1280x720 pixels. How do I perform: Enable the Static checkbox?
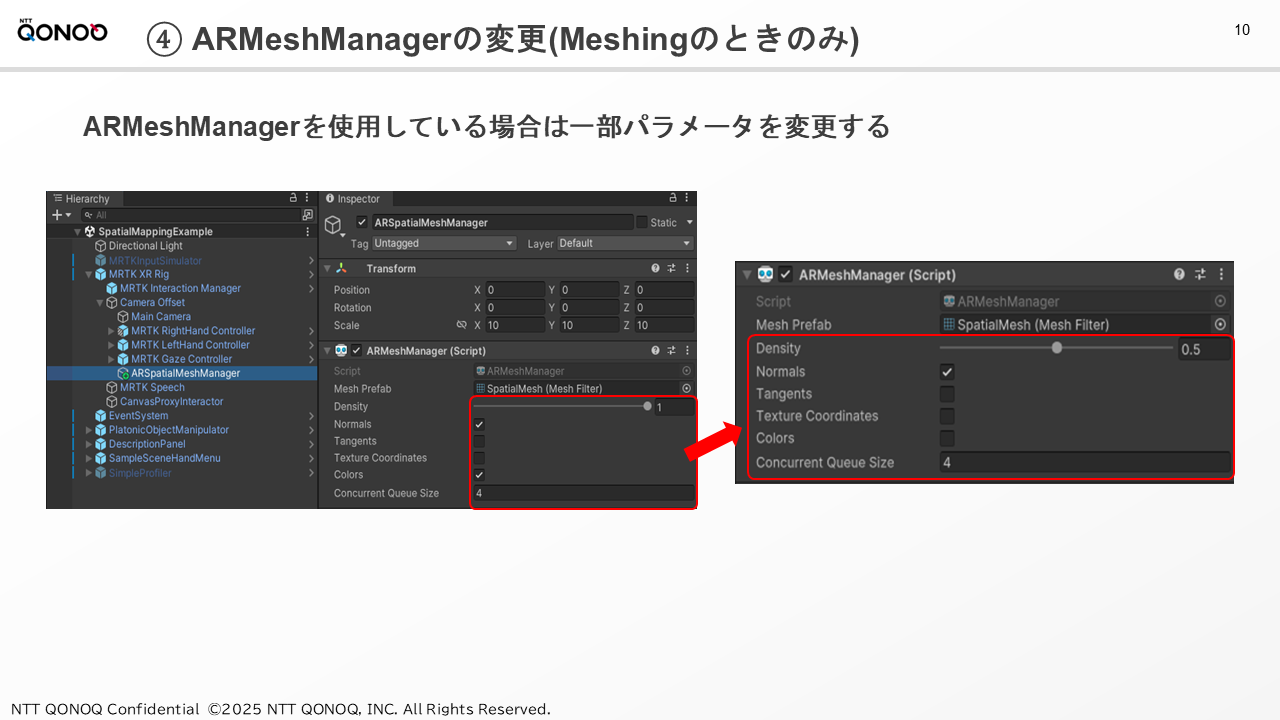tap(642, 222)
